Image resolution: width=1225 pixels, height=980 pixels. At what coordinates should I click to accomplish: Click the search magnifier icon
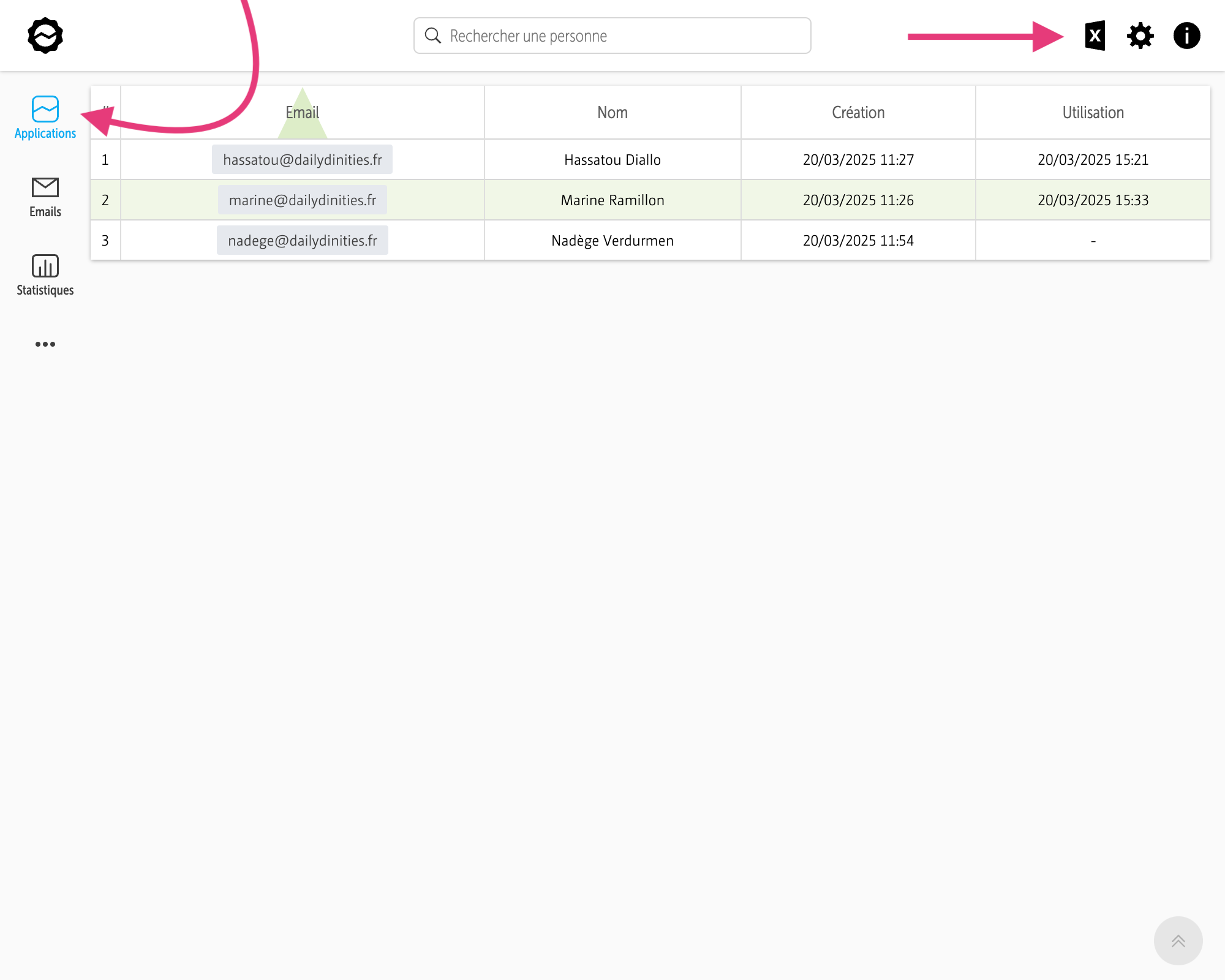(x=433, y=36)
